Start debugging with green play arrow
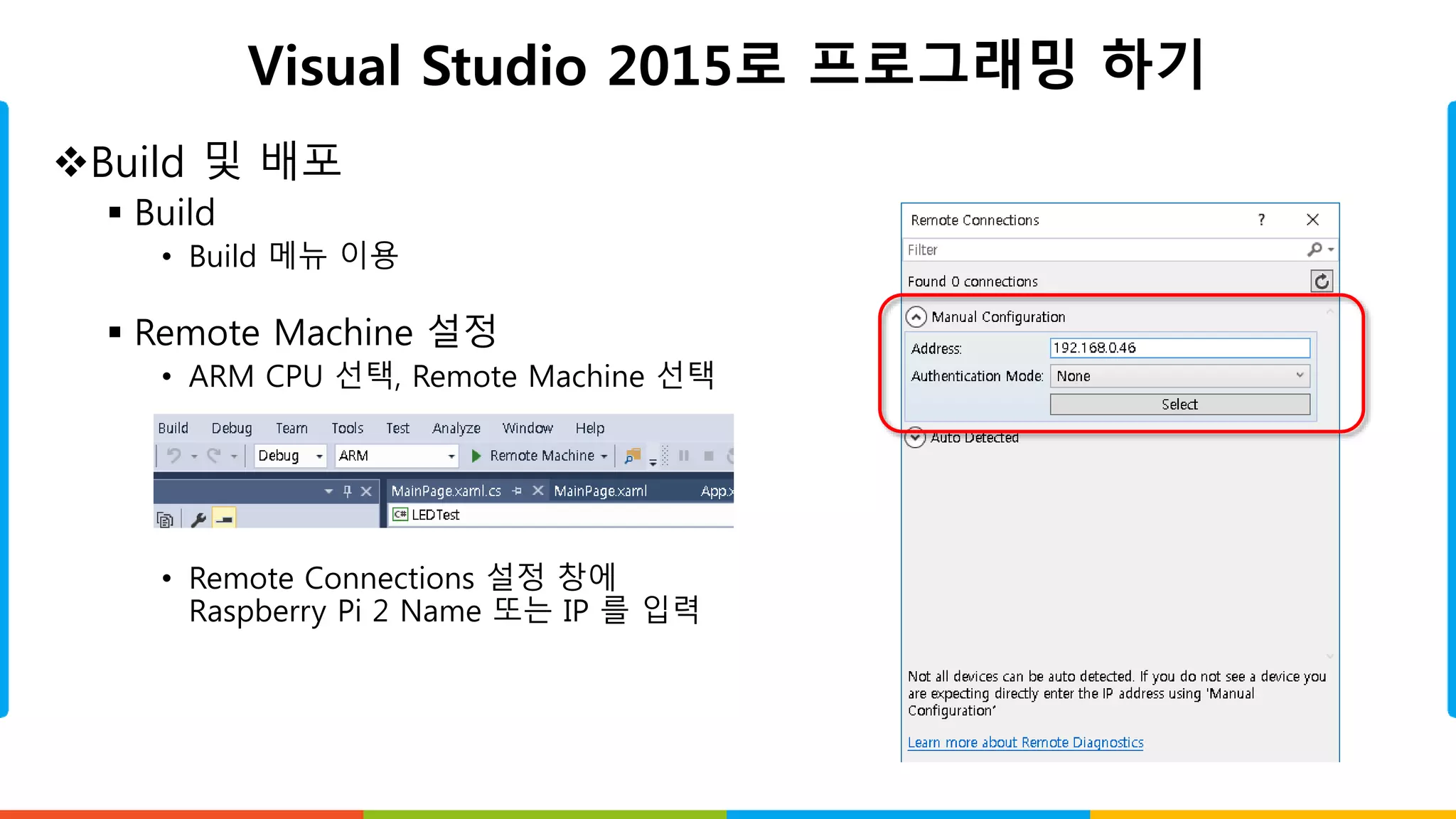 (476, 456)
